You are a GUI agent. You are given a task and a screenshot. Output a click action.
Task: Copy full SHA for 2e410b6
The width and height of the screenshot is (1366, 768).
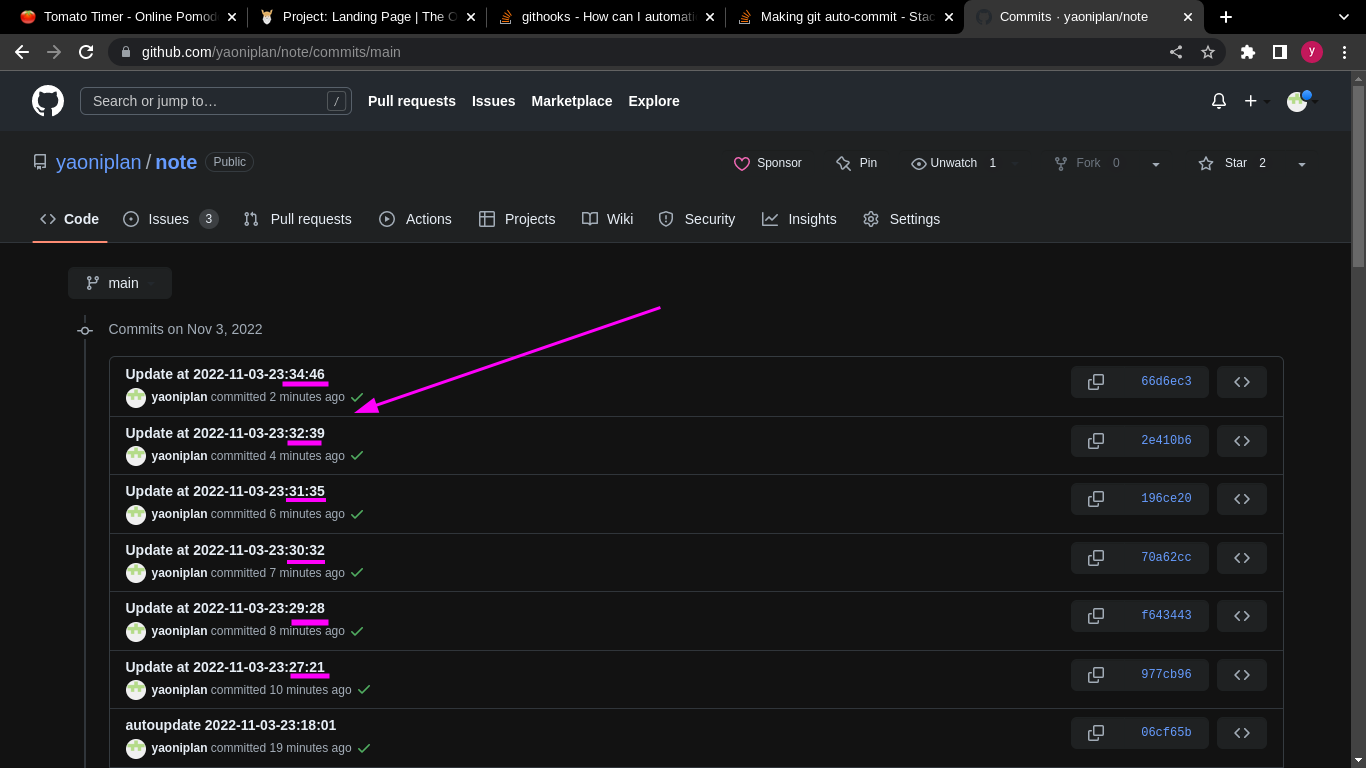tap(1096, 441)
